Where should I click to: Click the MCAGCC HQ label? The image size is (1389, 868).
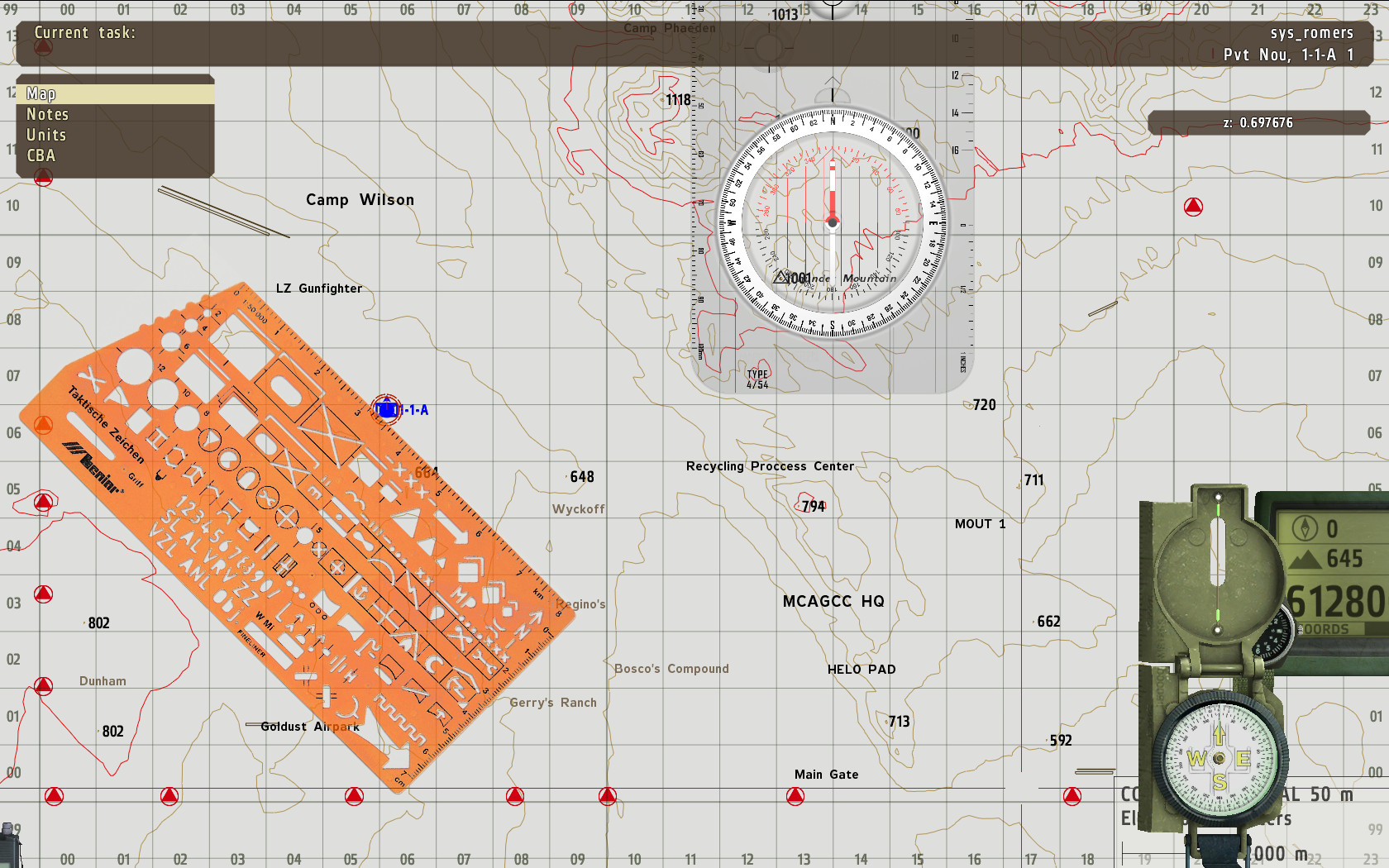point(833,602)
